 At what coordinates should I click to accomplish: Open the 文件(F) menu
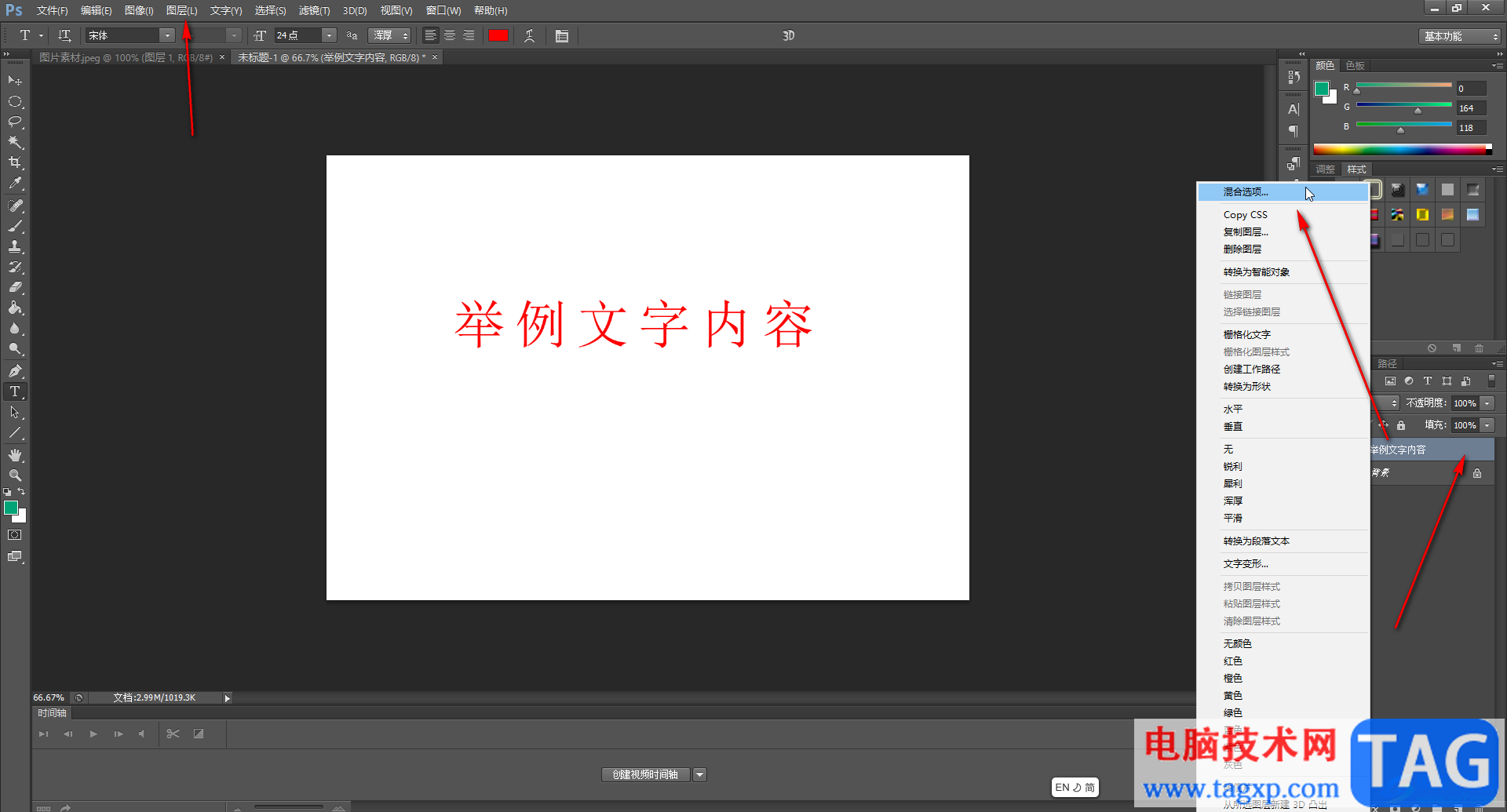click(x=52, y=10)
